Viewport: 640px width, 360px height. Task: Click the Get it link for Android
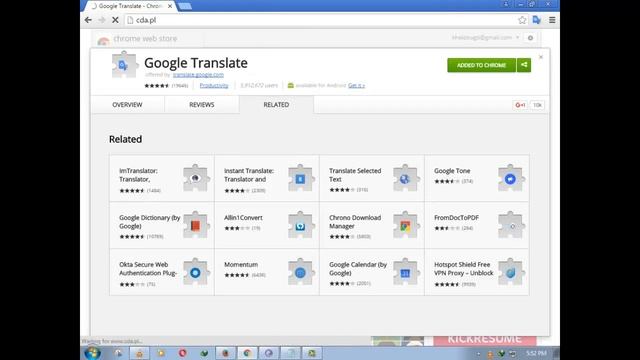pyautogui.click(x=356, y=85)
